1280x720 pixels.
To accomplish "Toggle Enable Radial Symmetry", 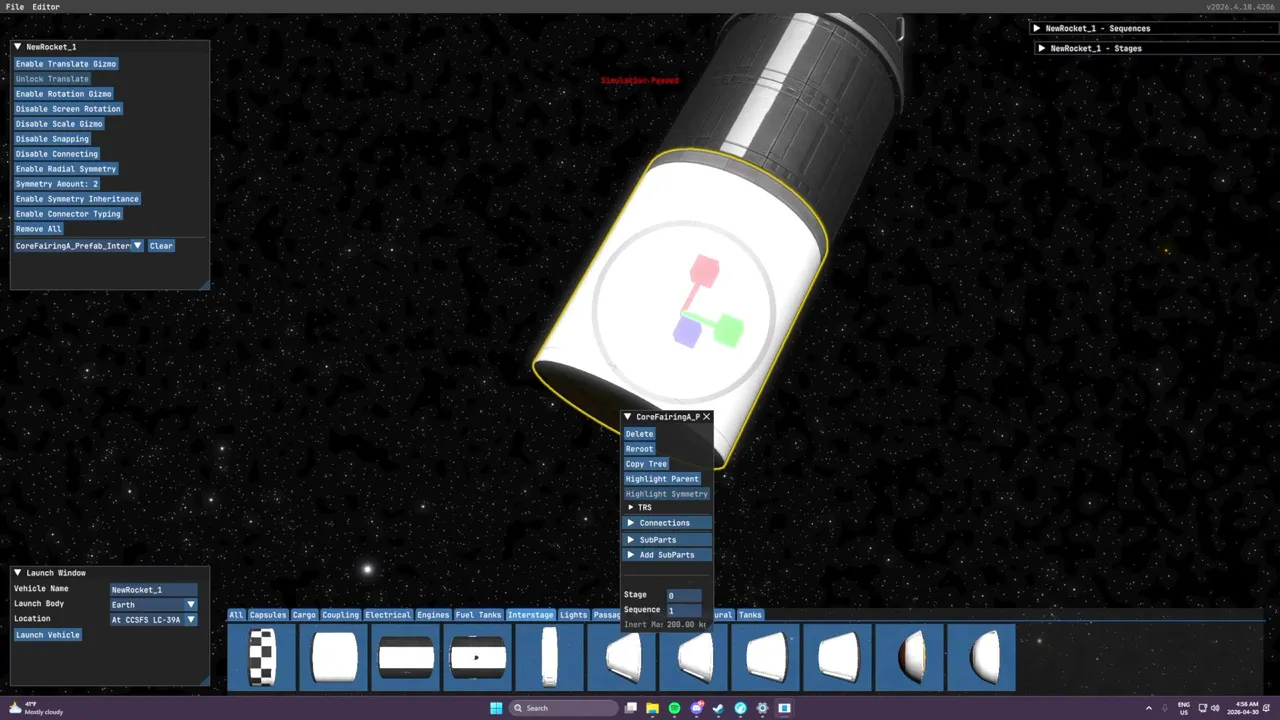I will 66,169.
